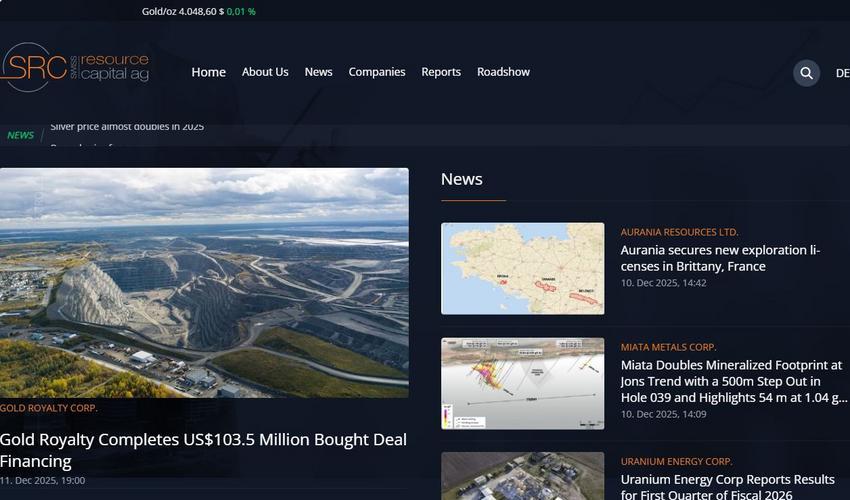Open the News navigation item

(x=318, y=72)
